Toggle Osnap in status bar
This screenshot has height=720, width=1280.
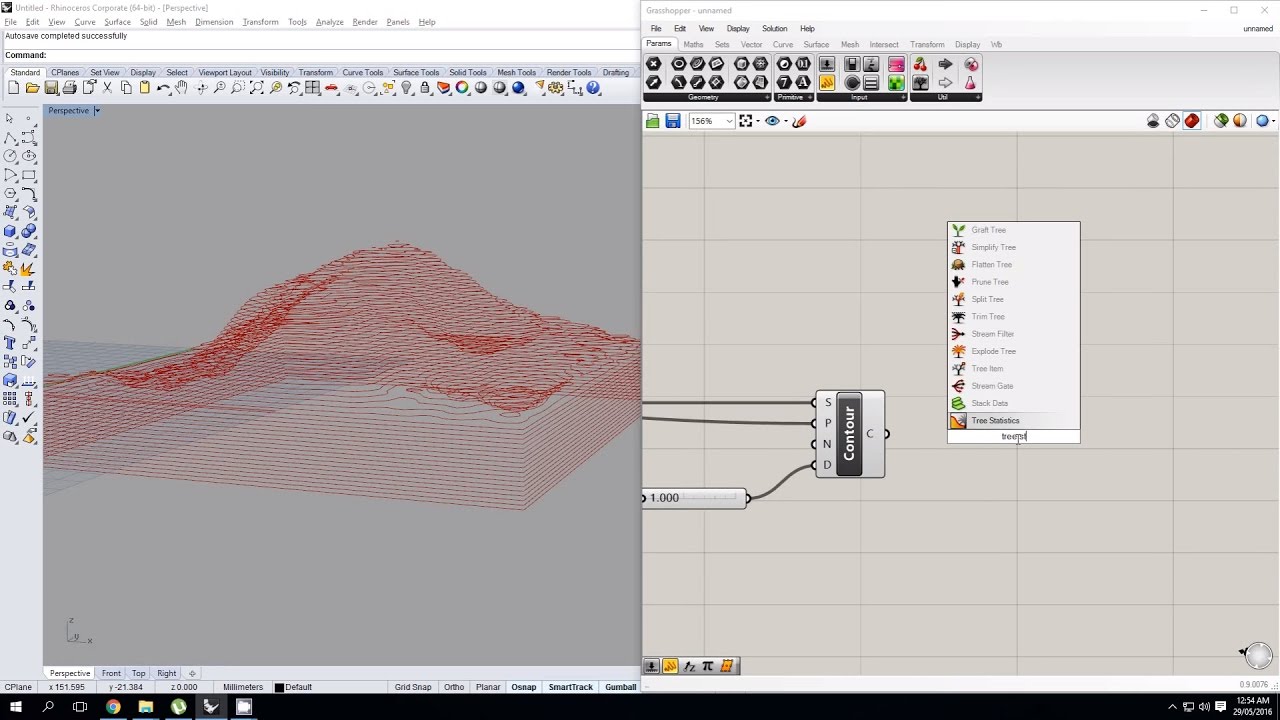[523, 687]
